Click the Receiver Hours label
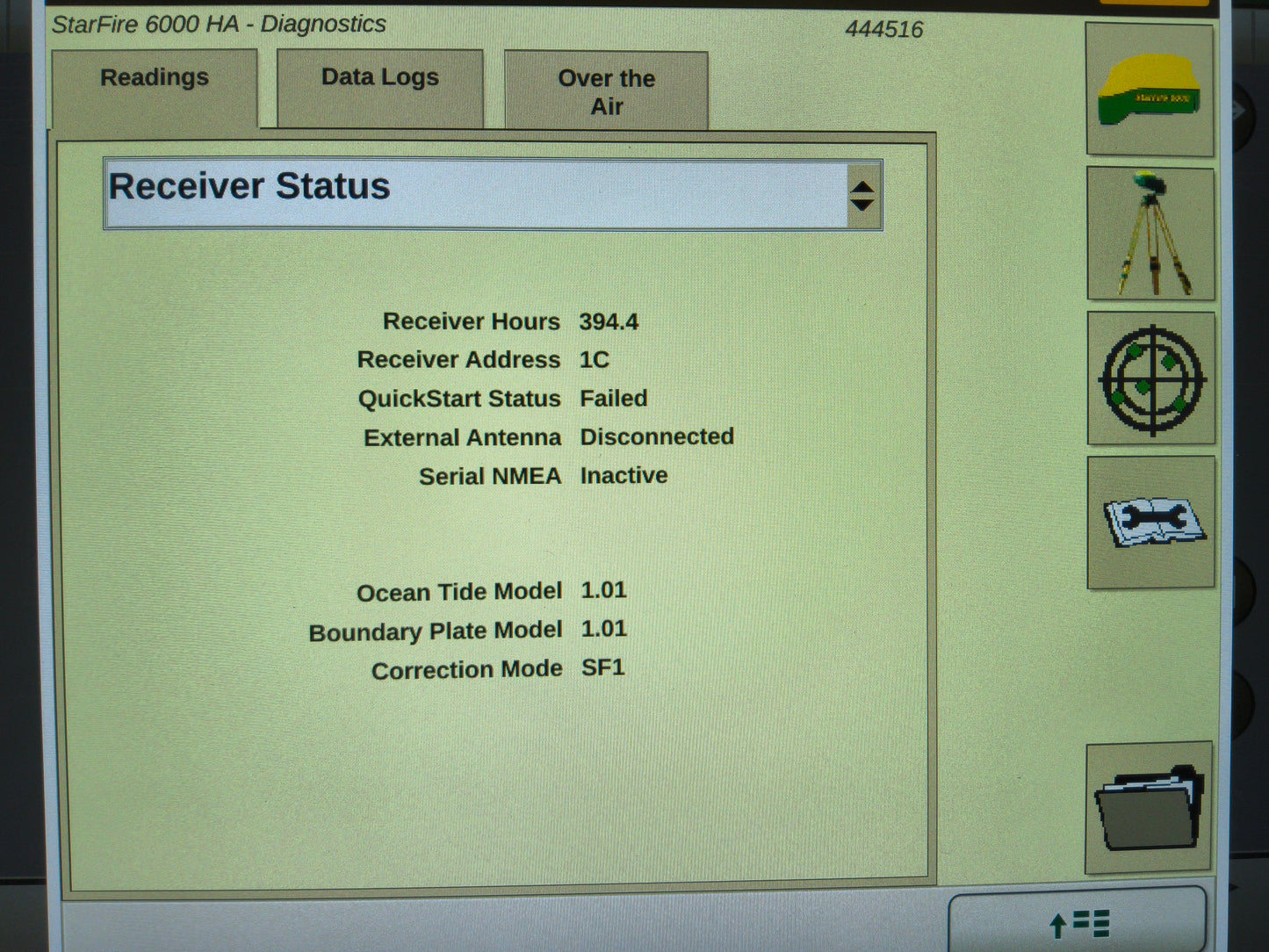The height and width of the screenshot is (952, 1269). pyautogui.click(x=472, y=322)
